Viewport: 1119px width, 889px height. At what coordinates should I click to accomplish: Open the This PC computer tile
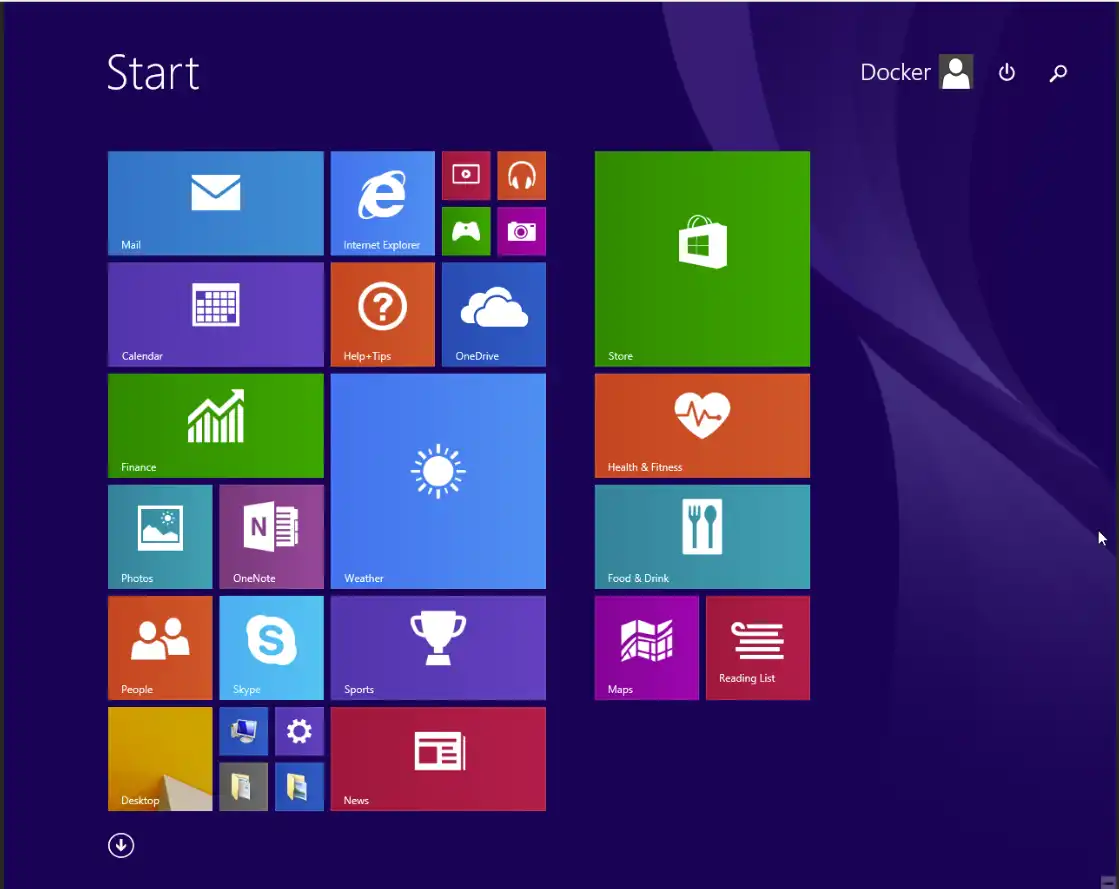coord(243,731)
